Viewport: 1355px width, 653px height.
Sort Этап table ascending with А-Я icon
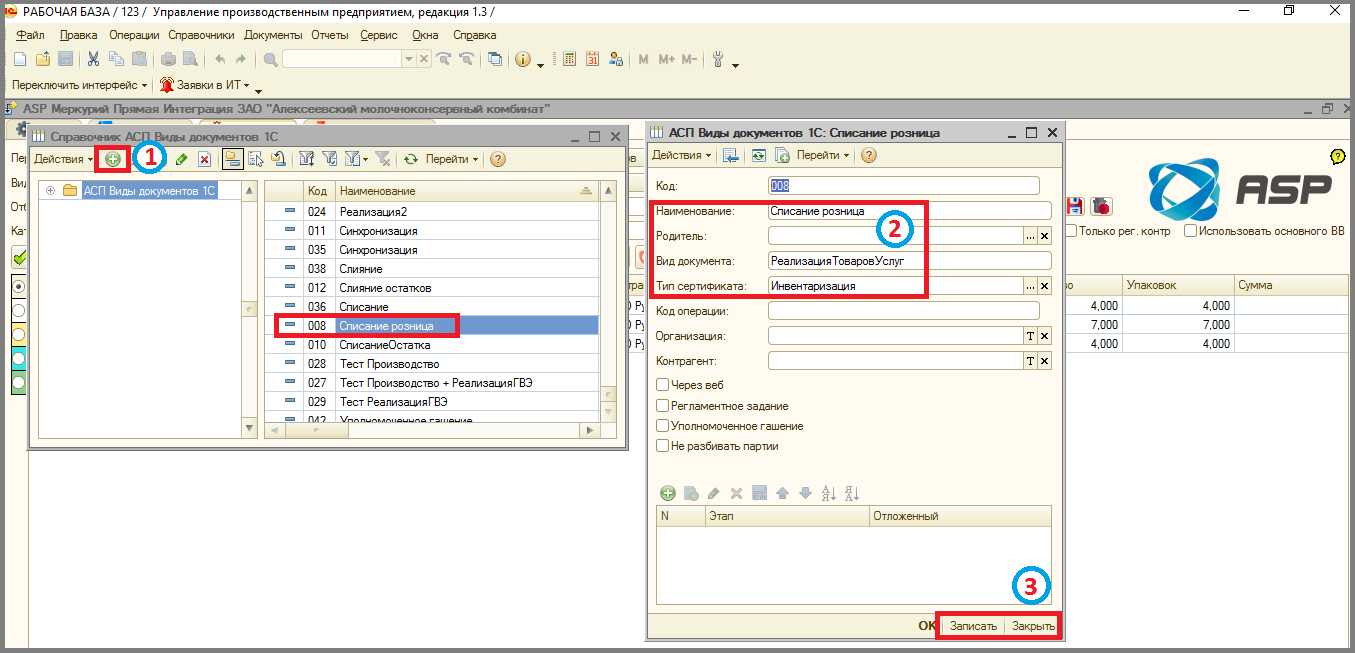click(828, 493)
